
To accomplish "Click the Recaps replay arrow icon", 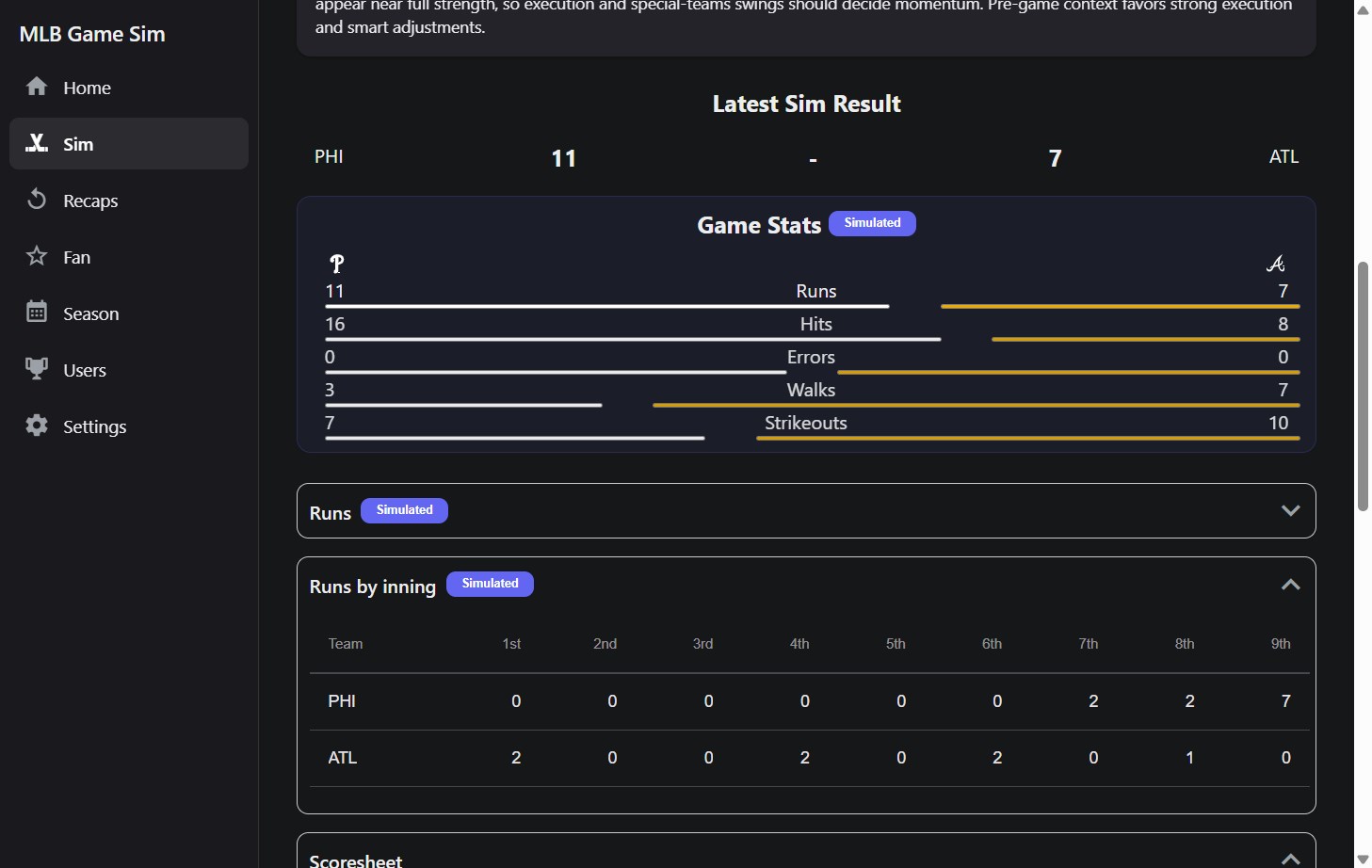I will click(x=37, y=200).
